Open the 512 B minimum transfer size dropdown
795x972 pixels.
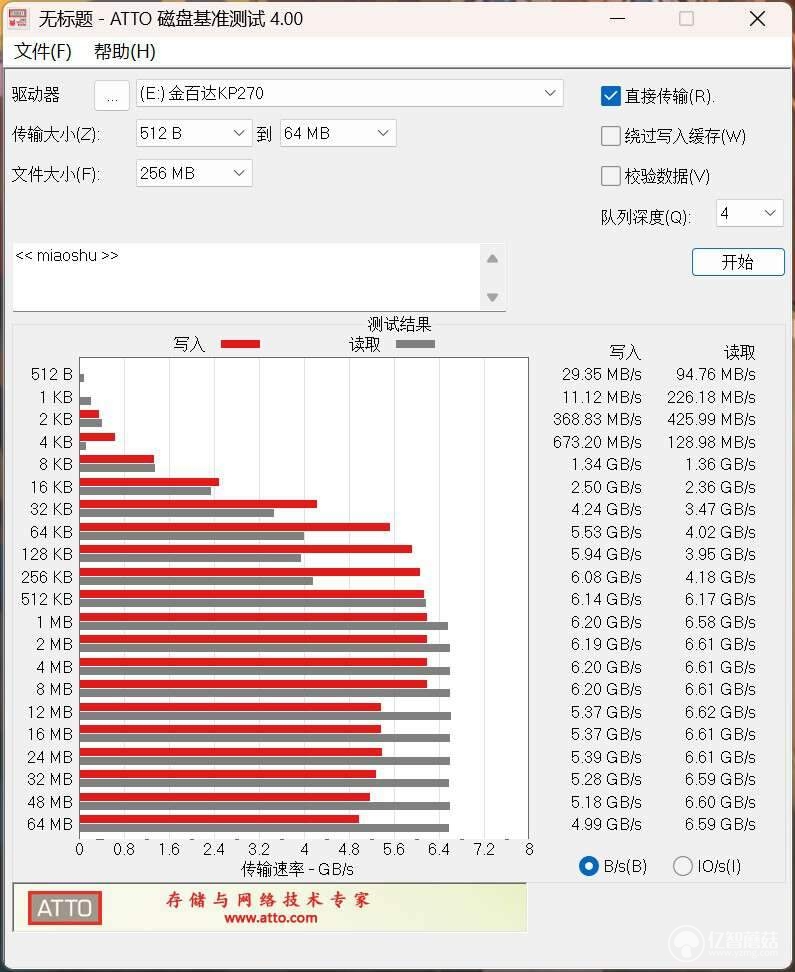coord(193,133)
